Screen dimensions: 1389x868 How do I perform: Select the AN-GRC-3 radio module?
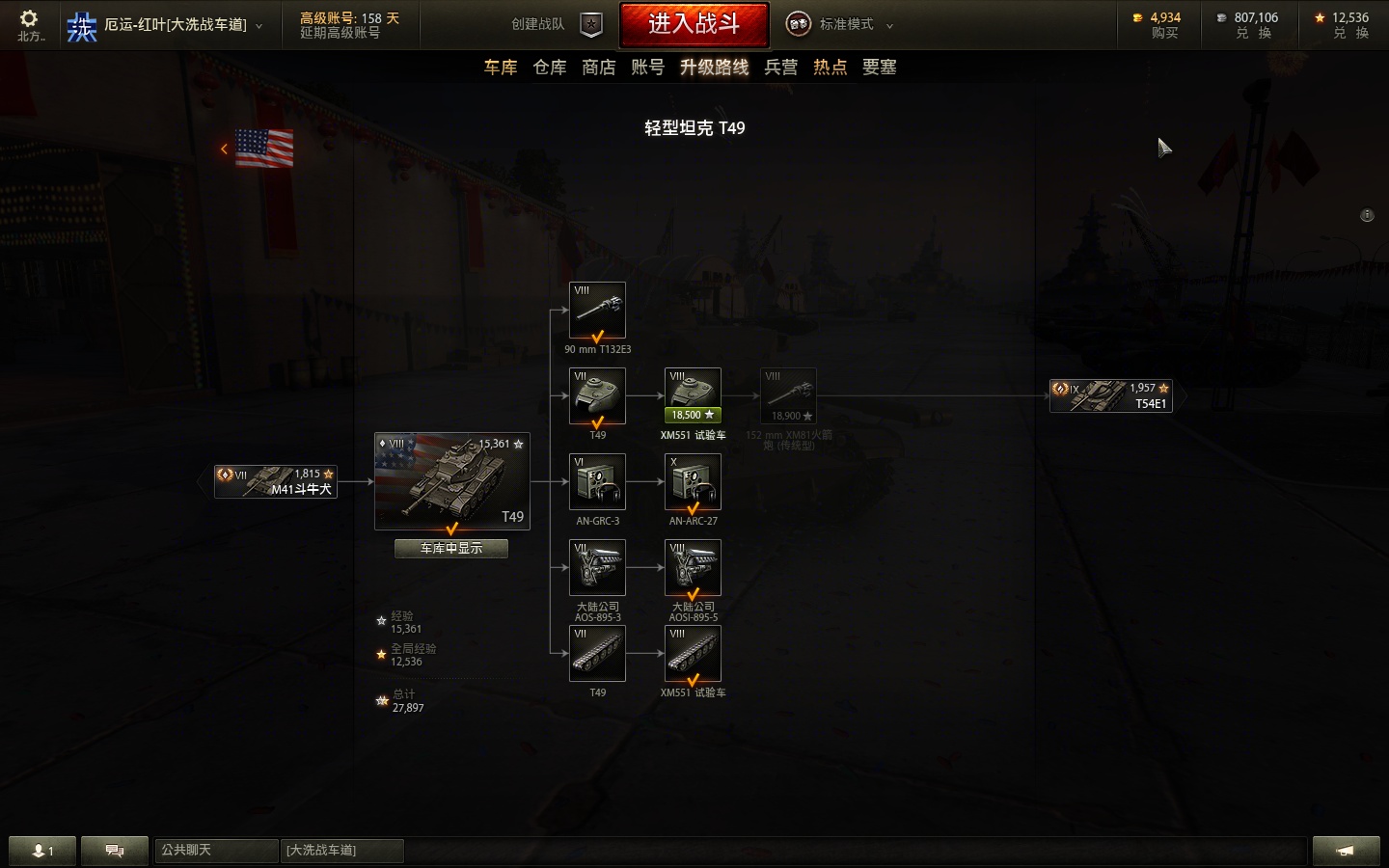pyautogui.click(x=597, y=482)
